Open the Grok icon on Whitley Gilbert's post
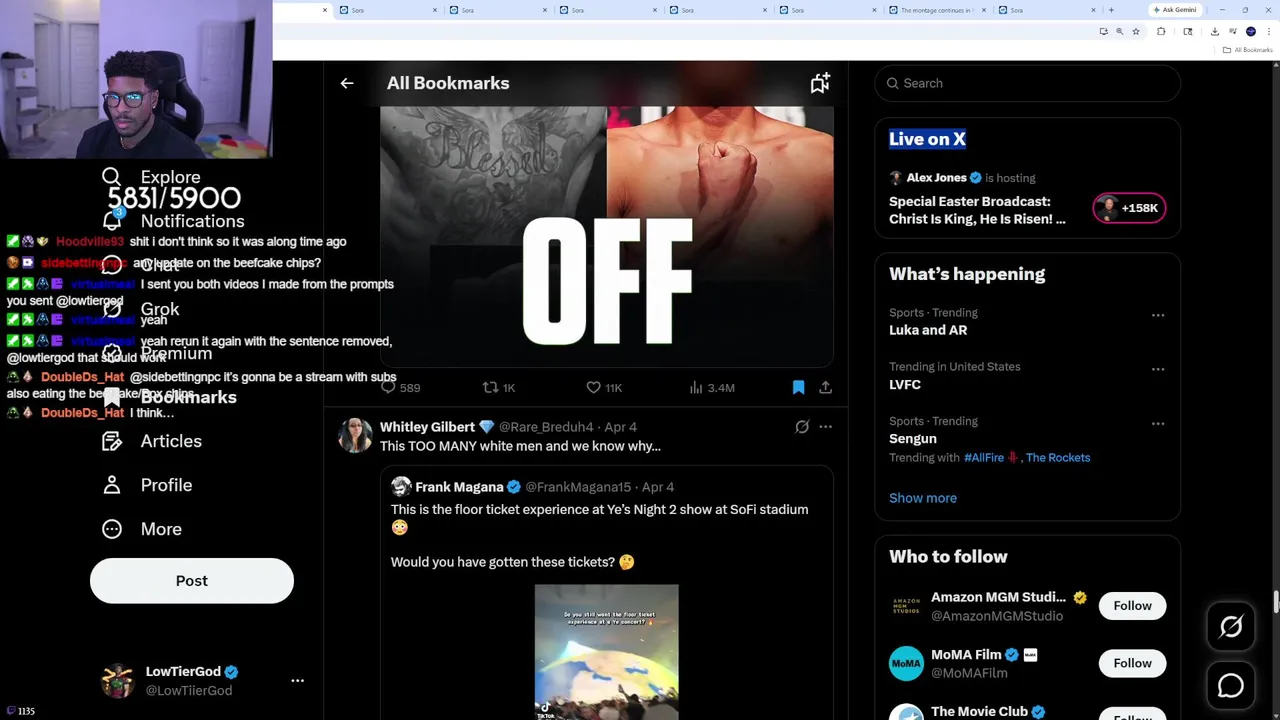Image resolution: width=1280 pixels, height=720 pixels. pos(802,427)
